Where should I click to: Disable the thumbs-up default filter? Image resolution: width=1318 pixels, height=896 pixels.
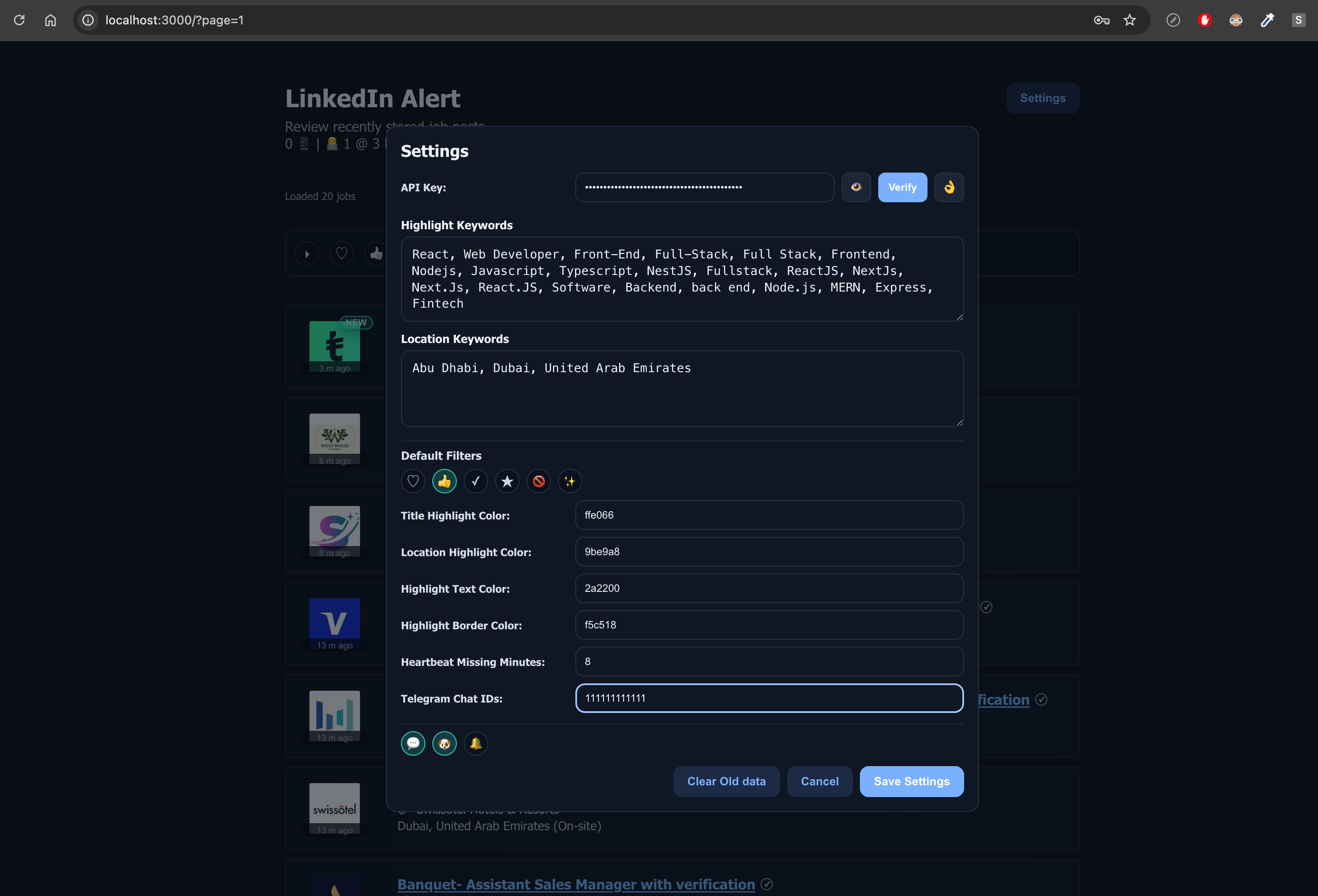444,481
